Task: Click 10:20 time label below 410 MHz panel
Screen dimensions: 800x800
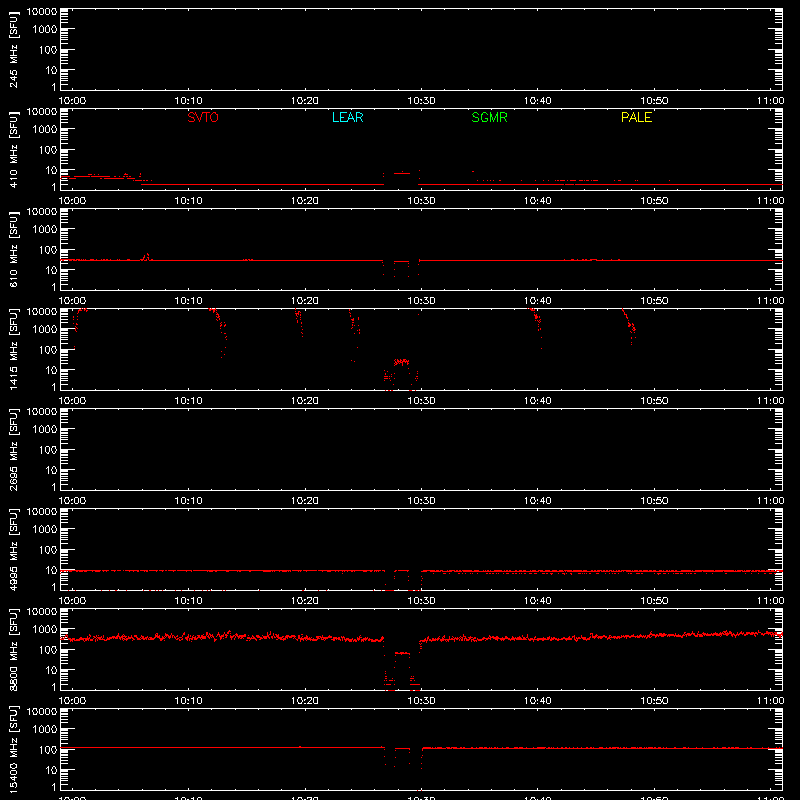Action: (305, 201)
